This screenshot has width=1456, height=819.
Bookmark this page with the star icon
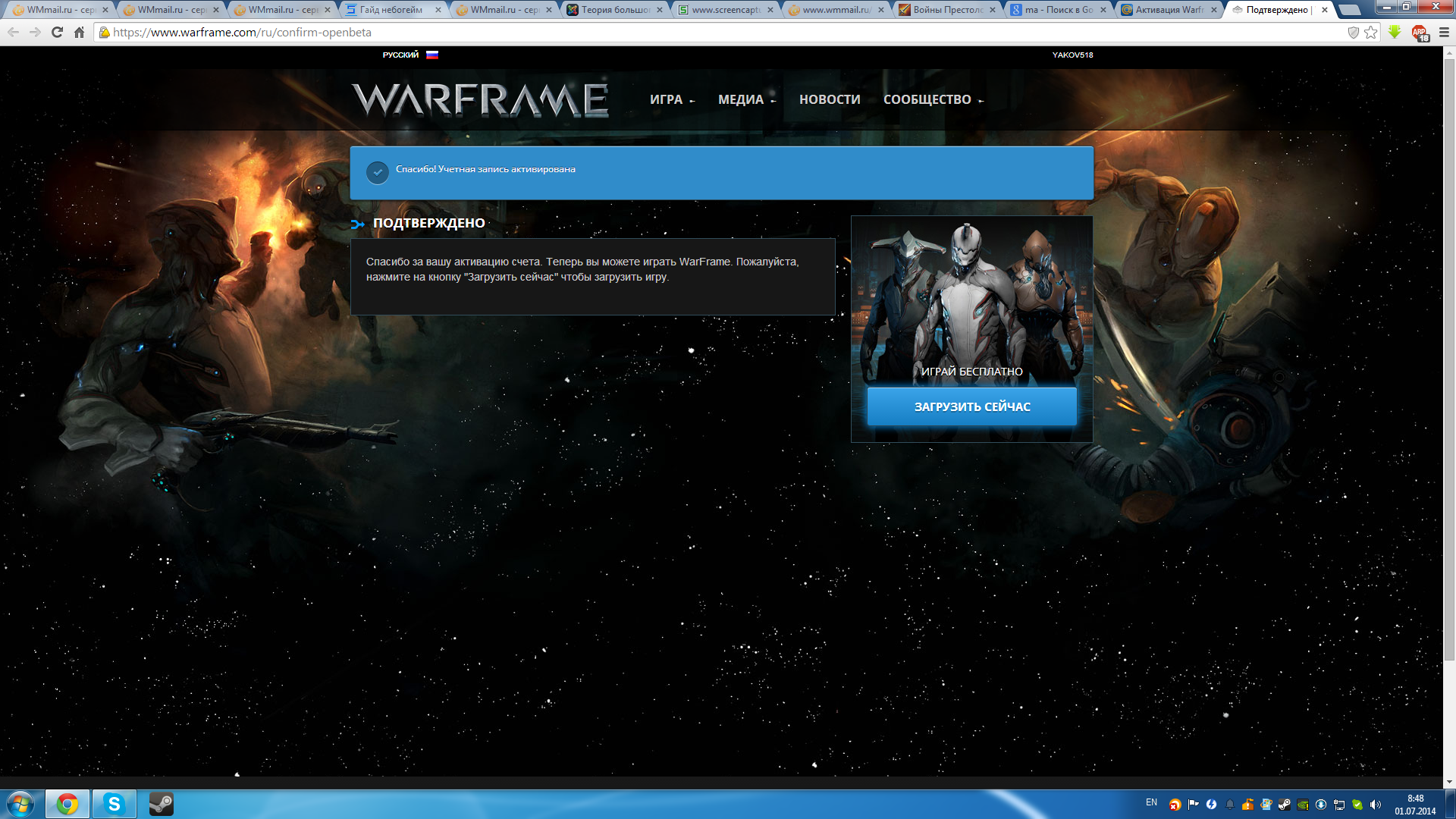(1370, 33)
